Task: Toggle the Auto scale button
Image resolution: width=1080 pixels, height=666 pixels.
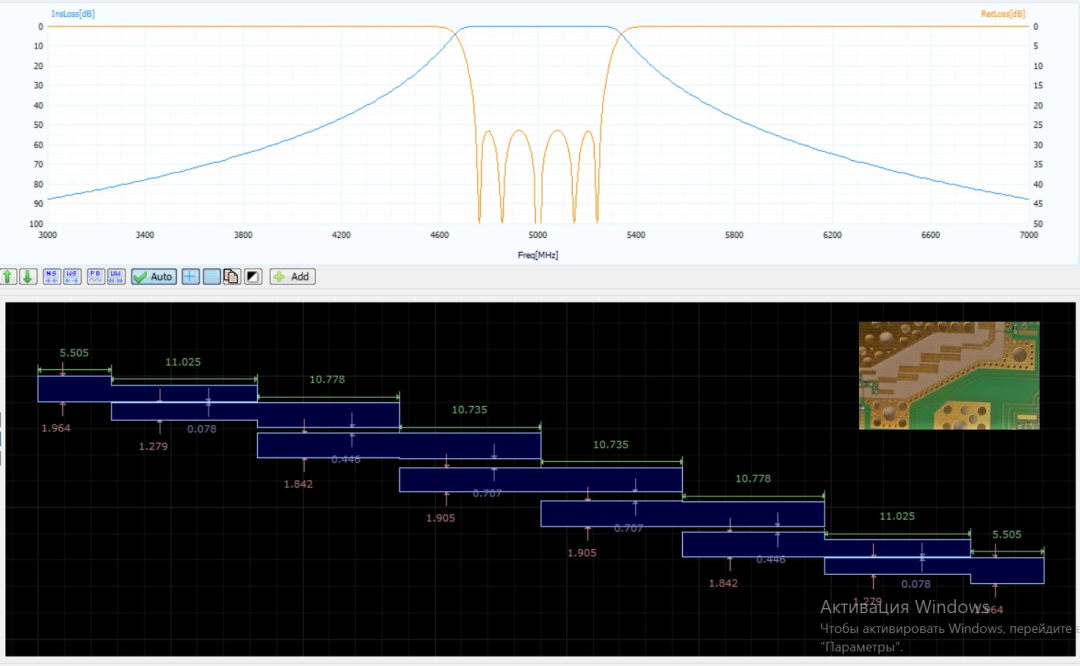Action: point(154,277)
